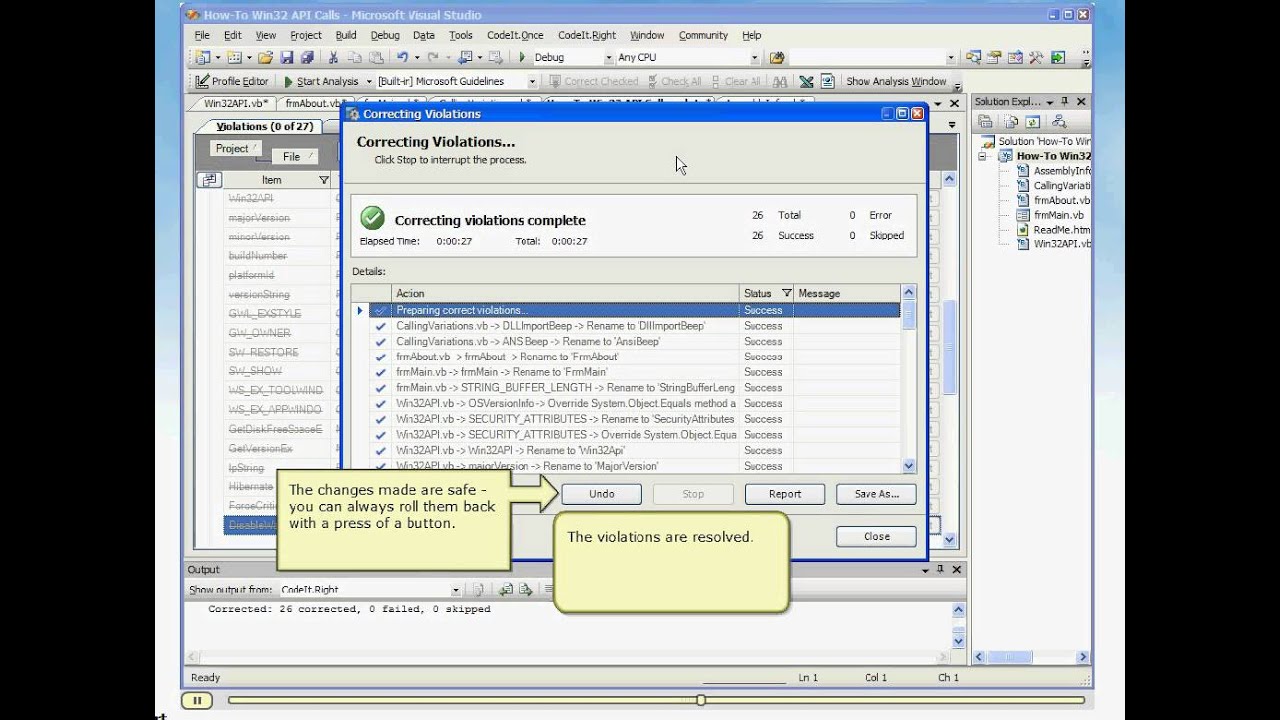Open the Build menu
The width and height of the screenshot is (1280, 720).
[346, 35]
